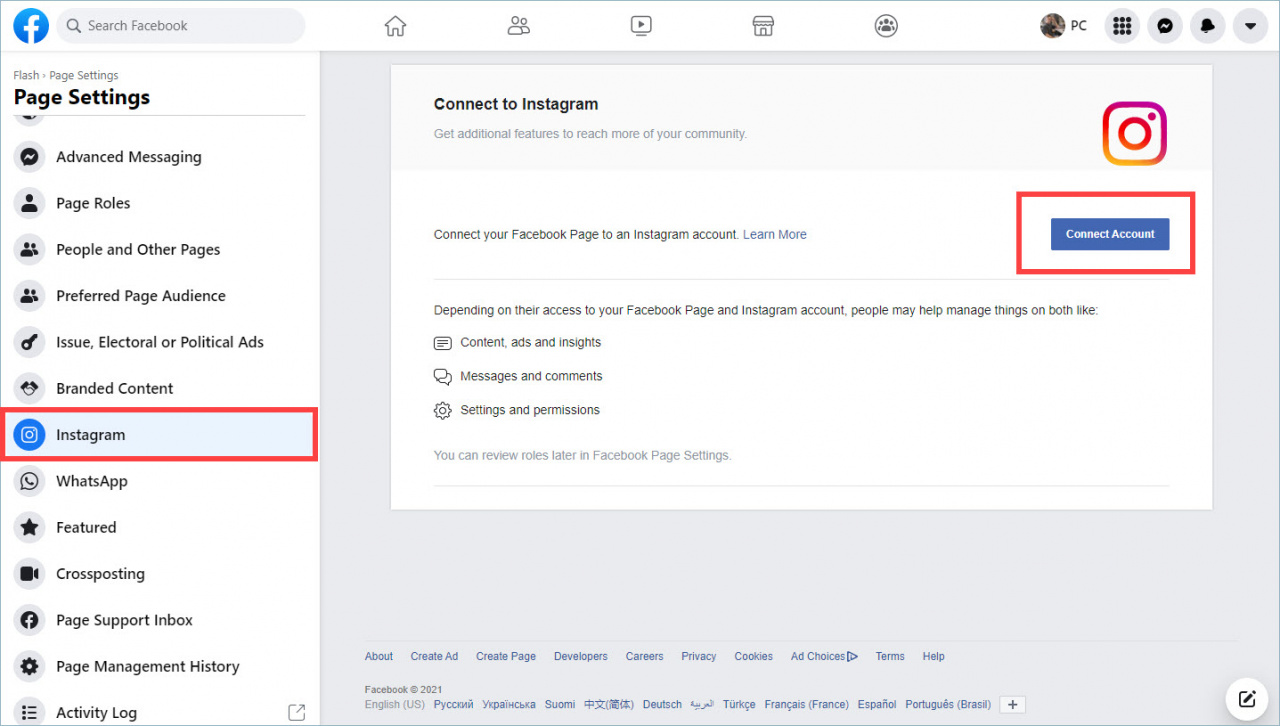Screen dimensions: 1280x726
Task: Click the Page Settings breadcrumb link
Action: (84, 75)
